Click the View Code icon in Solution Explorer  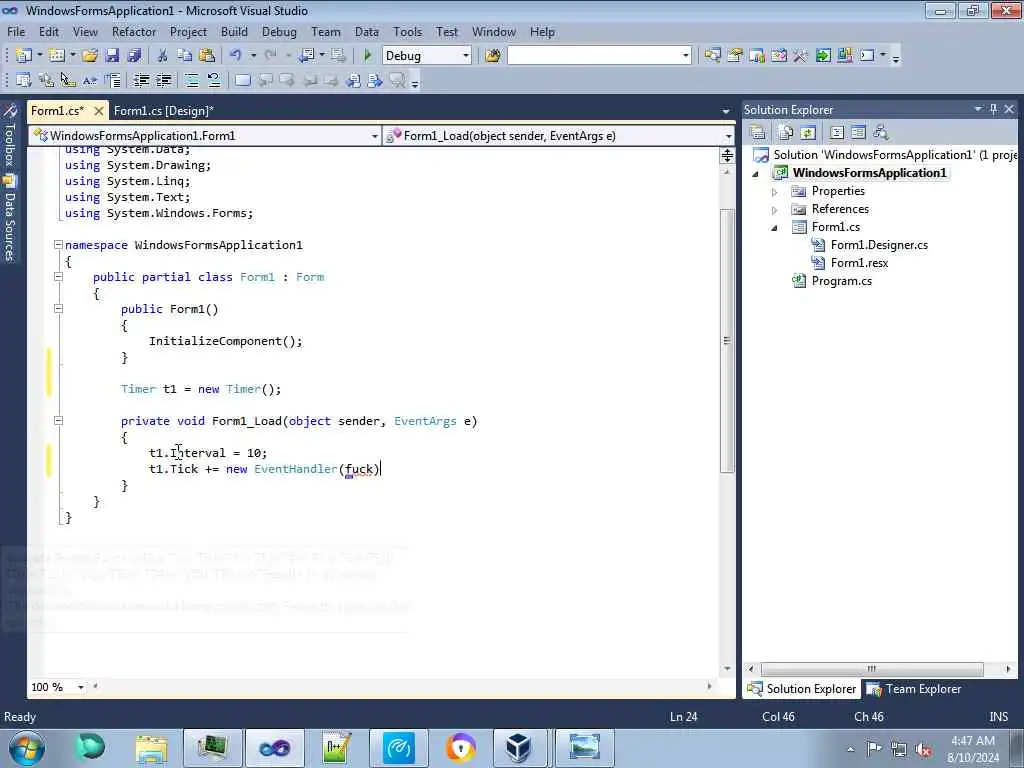click(x=837, y=133)
